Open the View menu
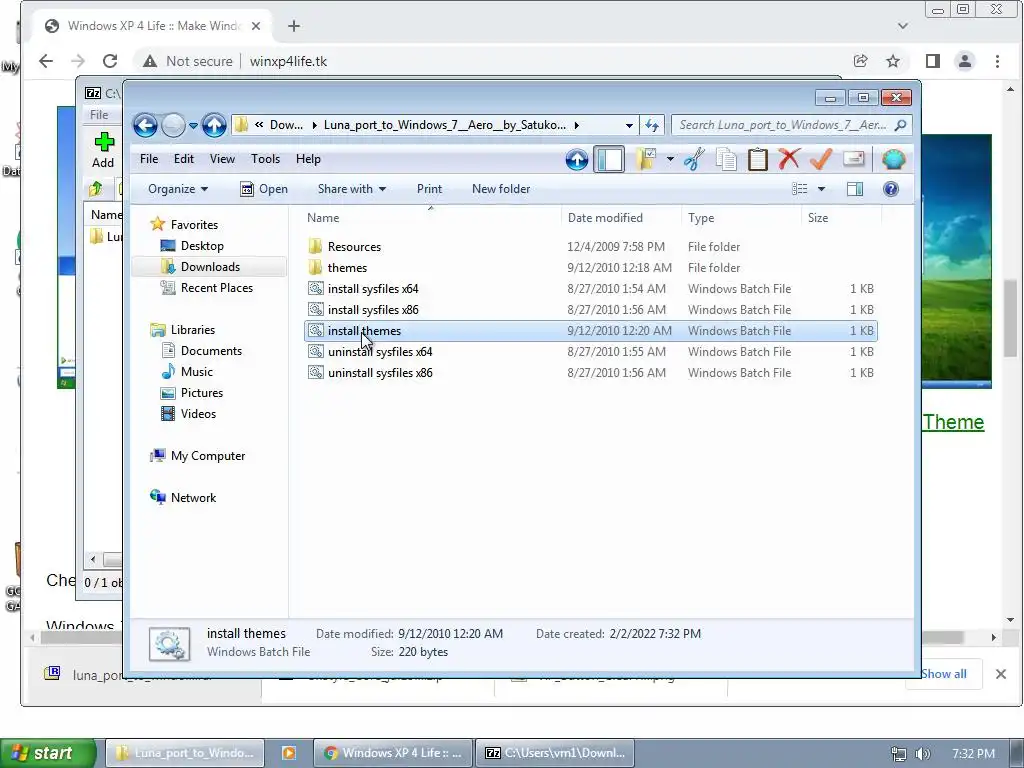Image resolution: width=1024 pixels, height=768 pixels. (x=222, y=159)
